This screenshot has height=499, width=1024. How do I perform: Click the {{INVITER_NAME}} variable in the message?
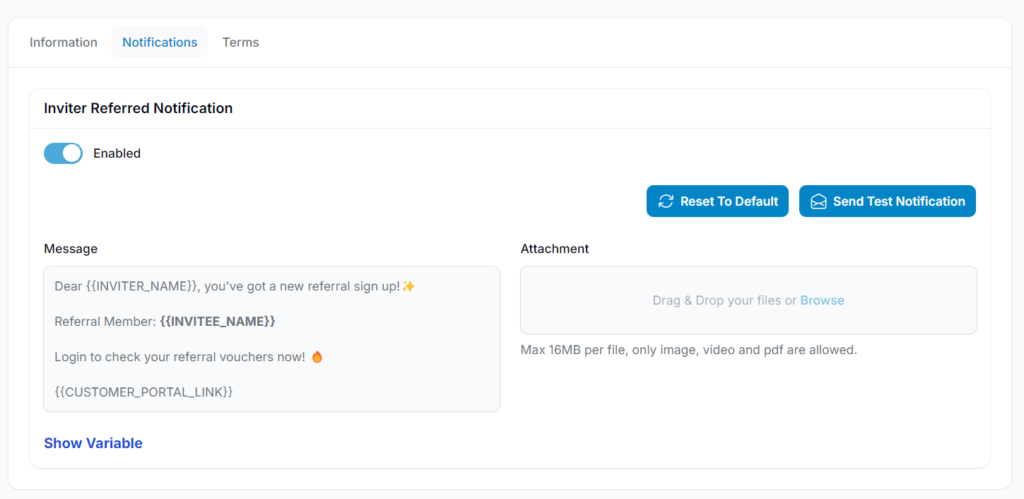pyautogui.click(x=142, y=287)
